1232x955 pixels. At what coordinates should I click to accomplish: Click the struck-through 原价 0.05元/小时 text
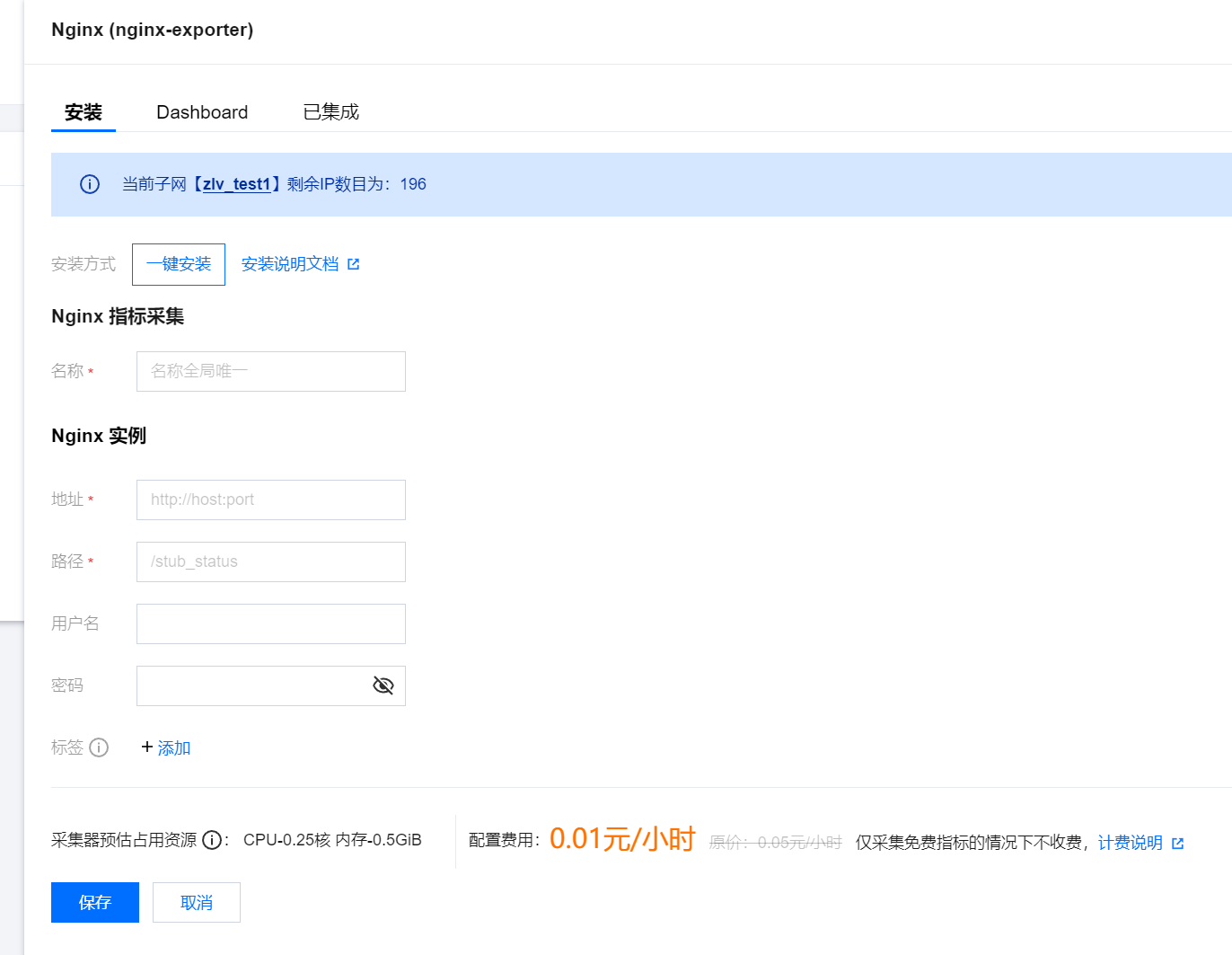coord(776,843)
